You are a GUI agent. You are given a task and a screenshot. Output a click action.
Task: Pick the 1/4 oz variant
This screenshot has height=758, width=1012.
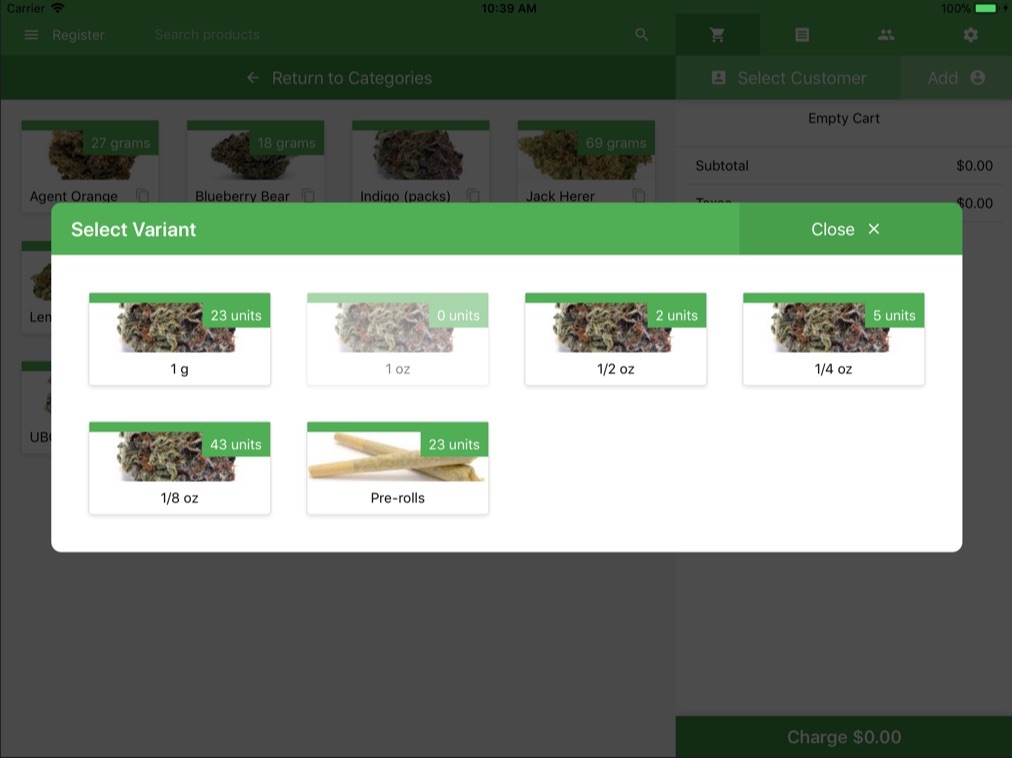coord(833,339)
